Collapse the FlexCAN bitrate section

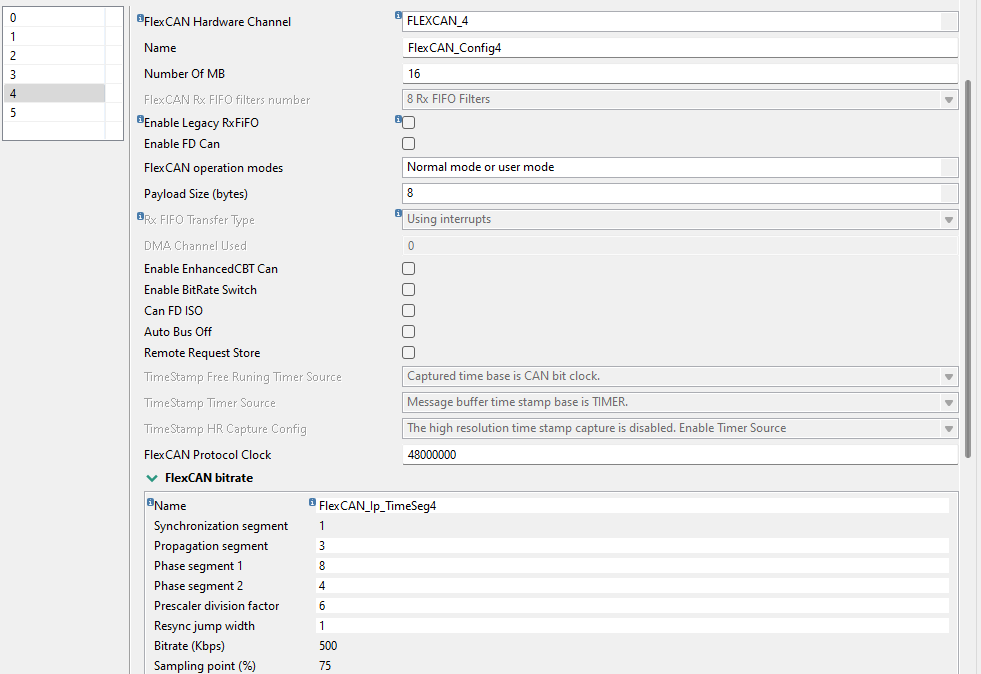pos(152,478)
